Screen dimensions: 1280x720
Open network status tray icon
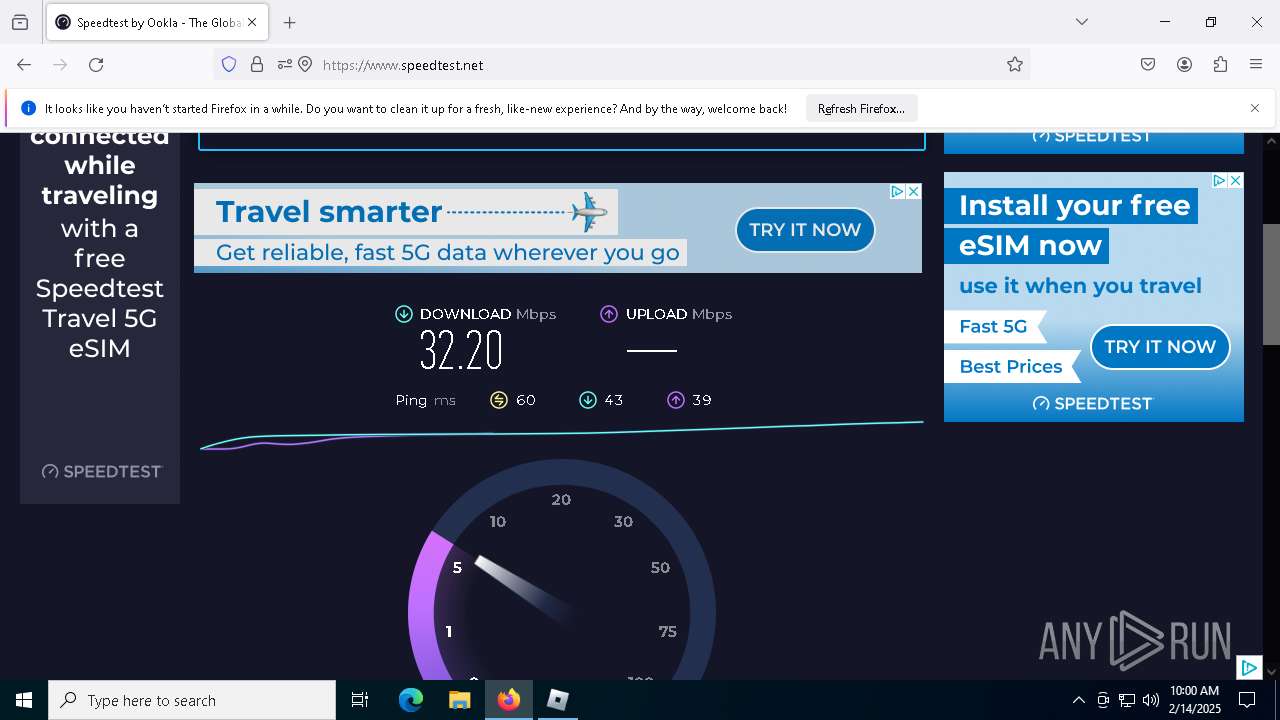[x=1127, y=700]
